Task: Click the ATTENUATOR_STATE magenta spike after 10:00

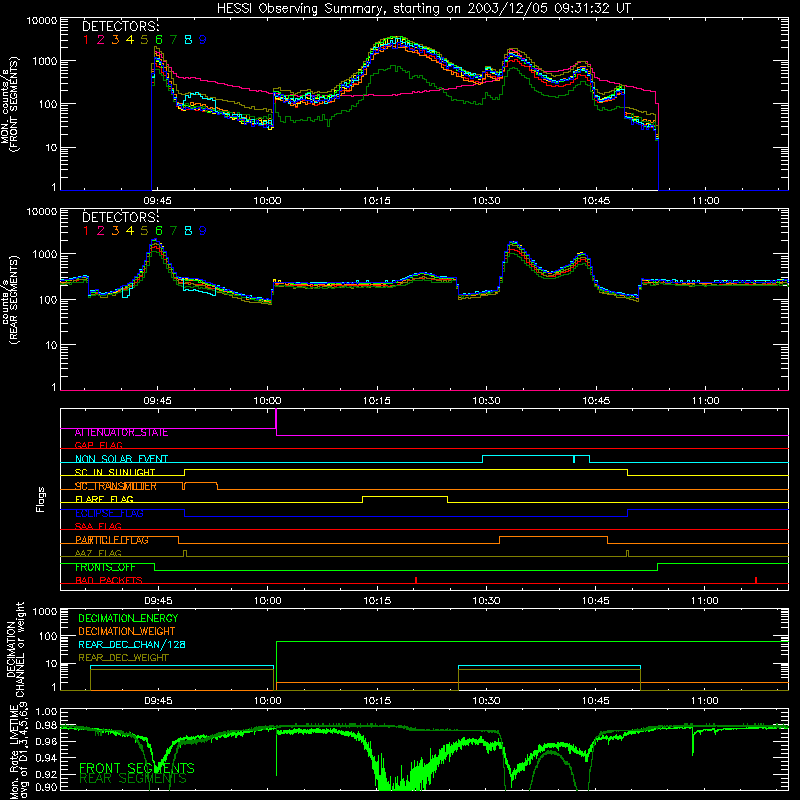Action: 276,421
